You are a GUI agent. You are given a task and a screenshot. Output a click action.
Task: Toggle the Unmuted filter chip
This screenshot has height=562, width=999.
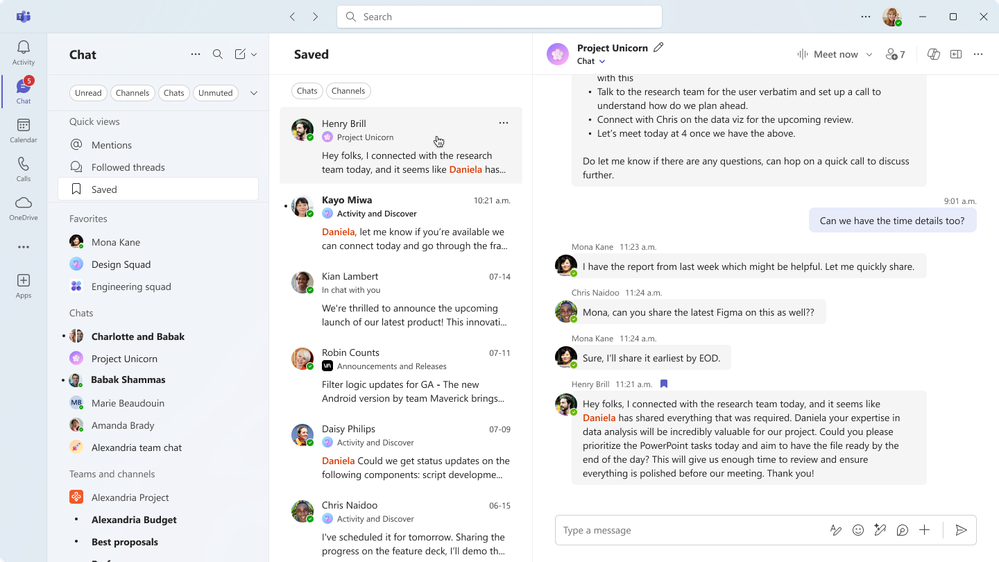coord(215,93)
